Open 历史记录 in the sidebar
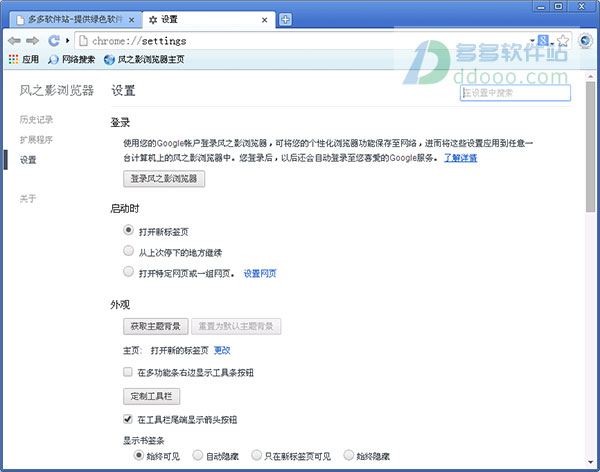Viewport: 600px width, 472px height. (36, 119)
